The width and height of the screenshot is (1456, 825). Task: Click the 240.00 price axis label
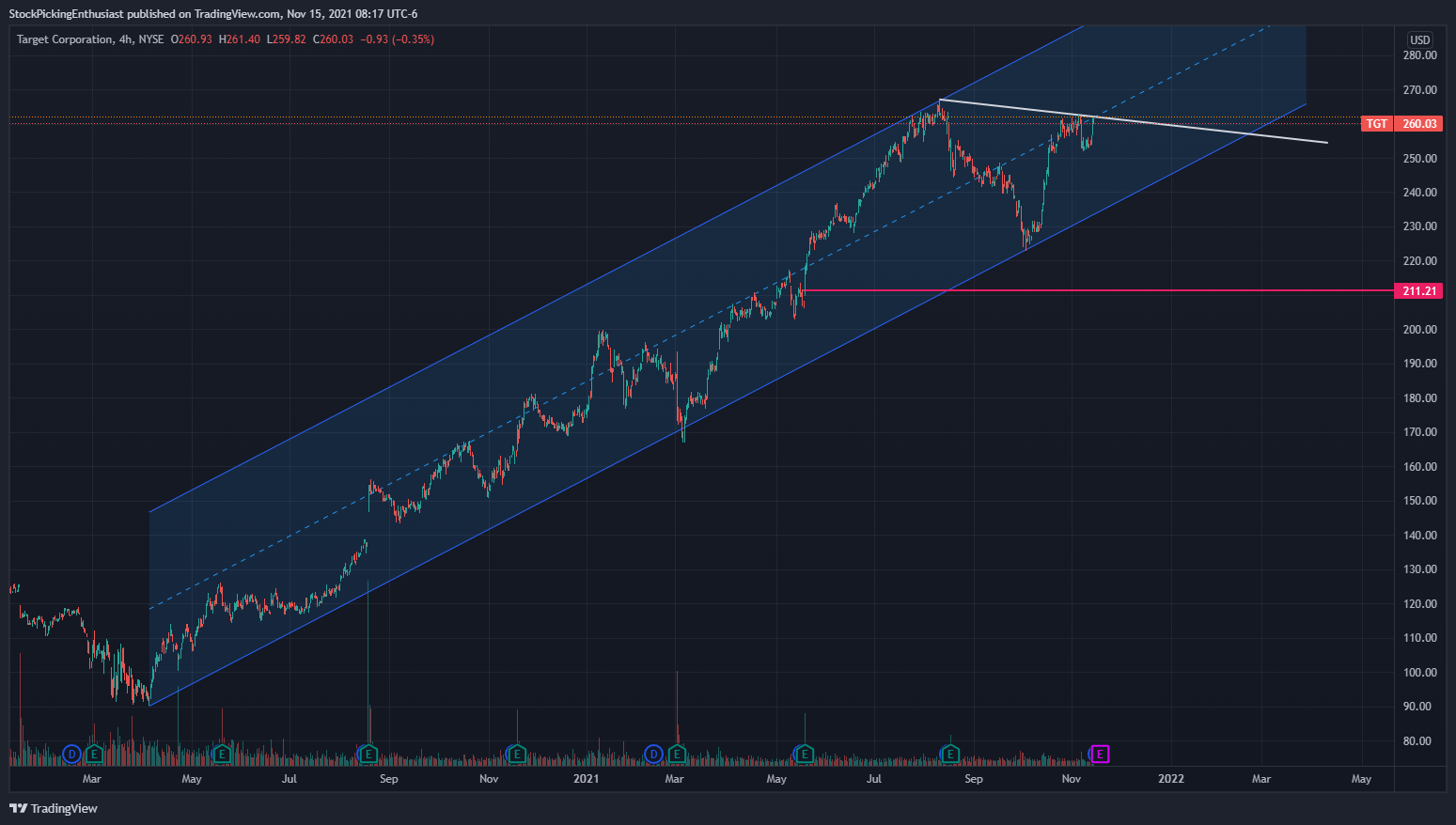(1419, 193)
